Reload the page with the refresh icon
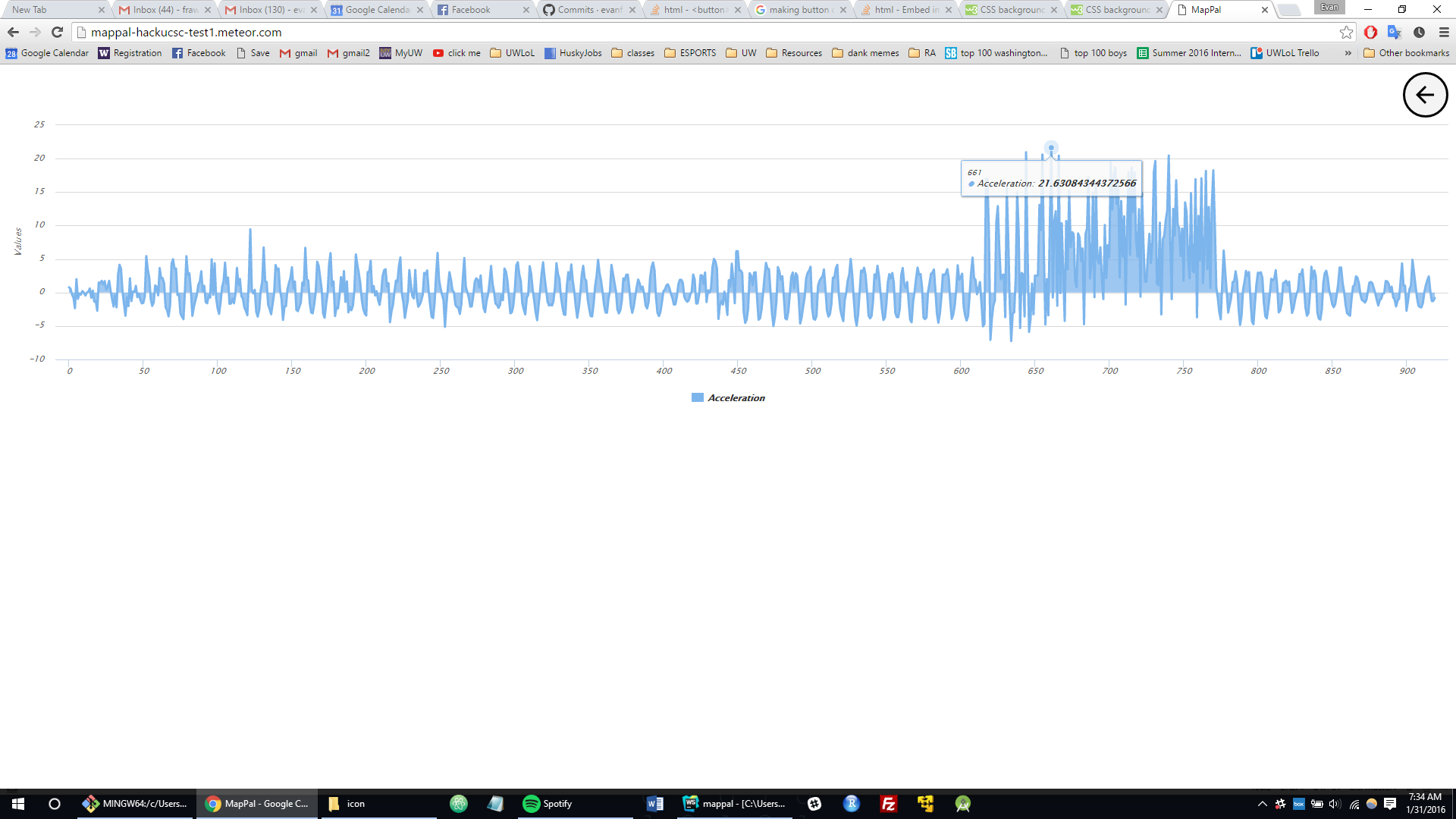This screenshot has width=1456, height=819. pos(57,32)
